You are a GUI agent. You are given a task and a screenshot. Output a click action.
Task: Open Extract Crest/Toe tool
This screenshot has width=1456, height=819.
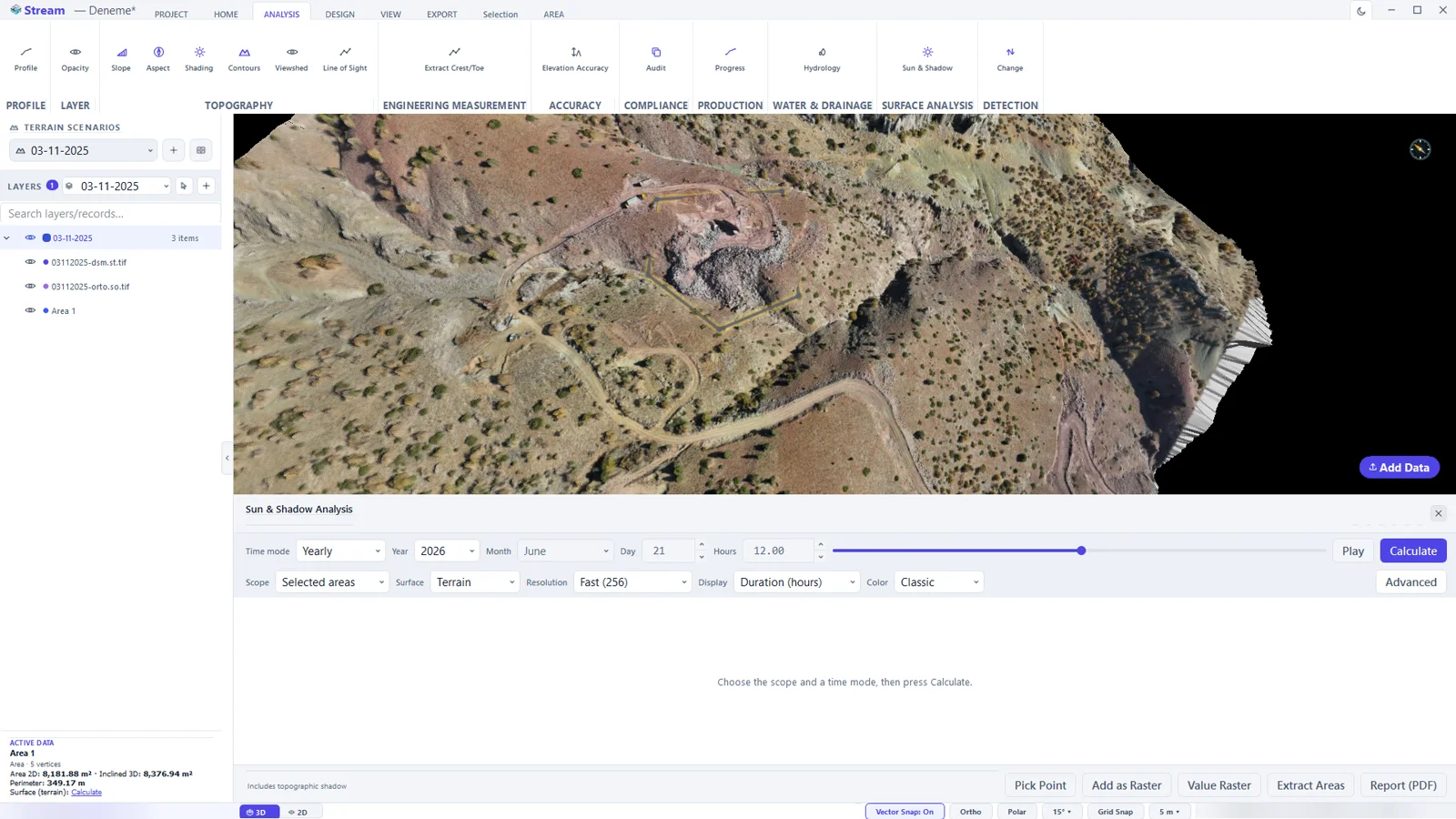pyautogui.click(x=454, y=59)
